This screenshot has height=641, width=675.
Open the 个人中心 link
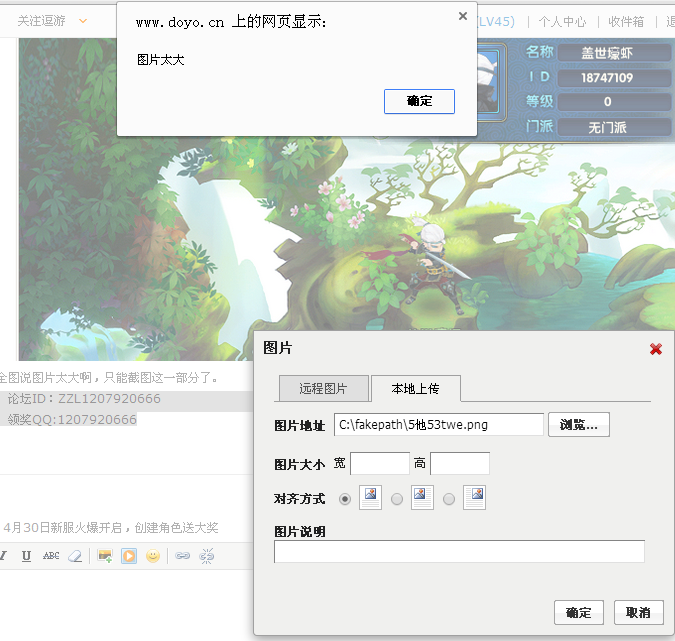coord(562,22)
